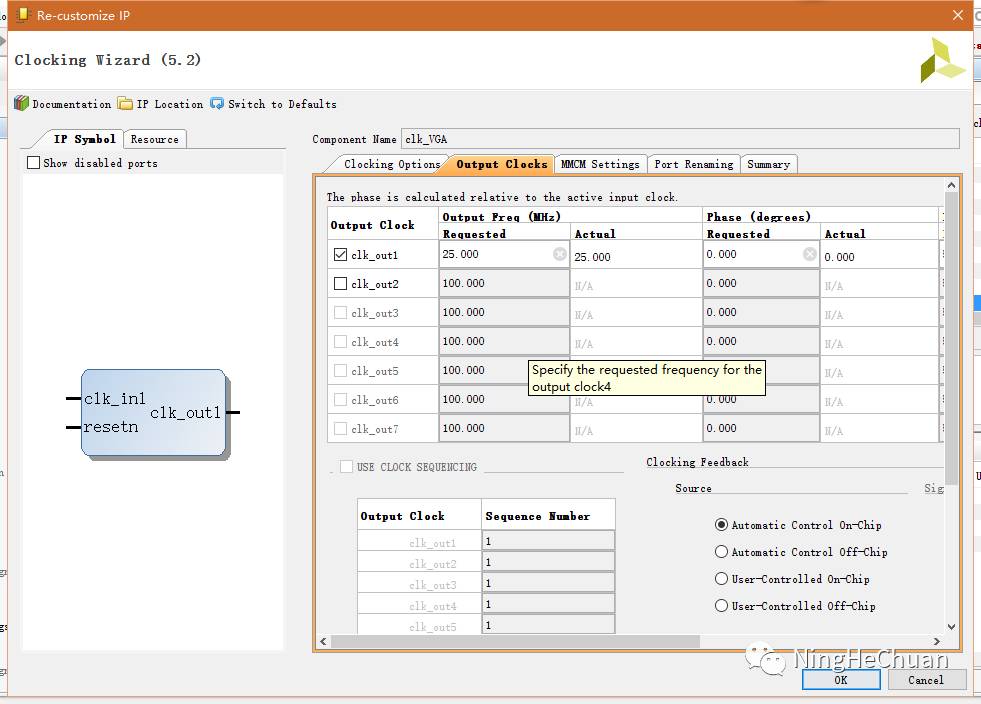
Task: Click the Switch to Defaults icon
Action: click(x=217, y=104)
